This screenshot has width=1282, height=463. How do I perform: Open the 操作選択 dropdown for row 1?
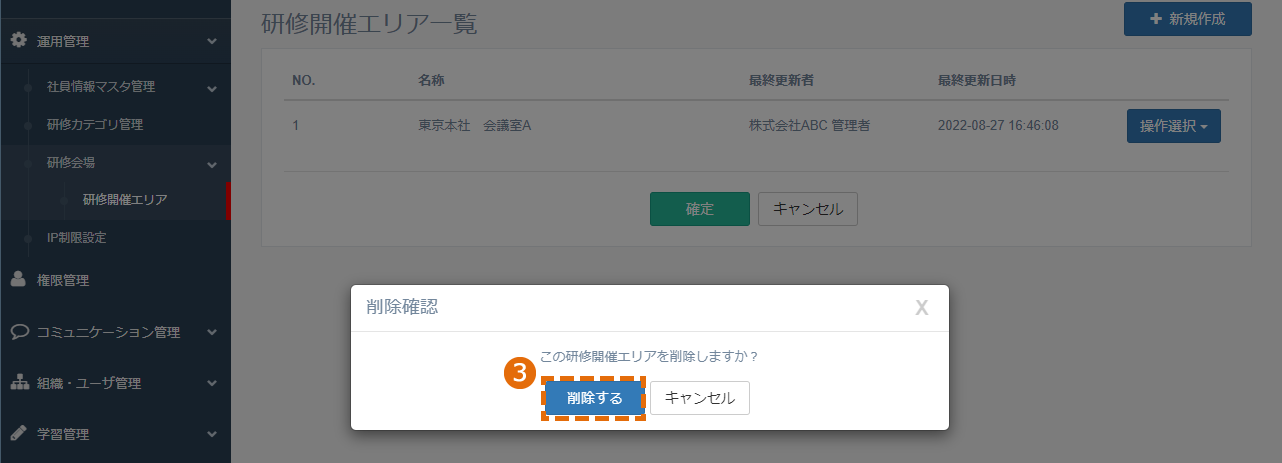(x=1174, y=126)
